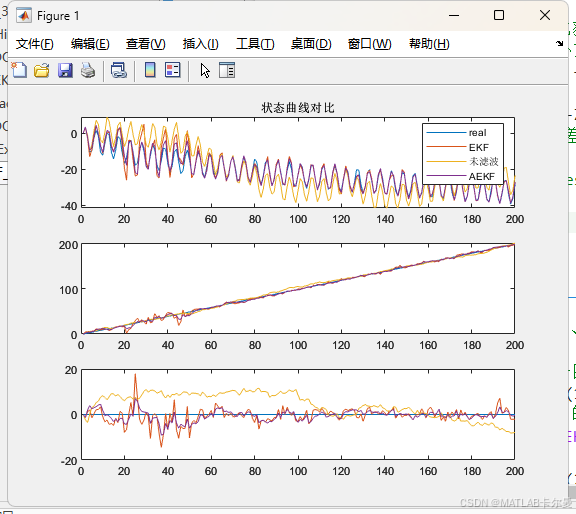This screenshot has width=576, height=514.
Task: Open the 插入(I) menu
Action: click(201, 44)
